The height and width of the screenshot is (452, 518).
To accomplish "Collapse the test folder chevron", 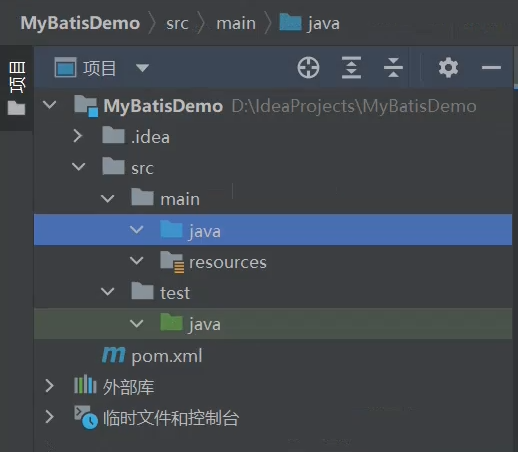I will [x=108, y=292].
